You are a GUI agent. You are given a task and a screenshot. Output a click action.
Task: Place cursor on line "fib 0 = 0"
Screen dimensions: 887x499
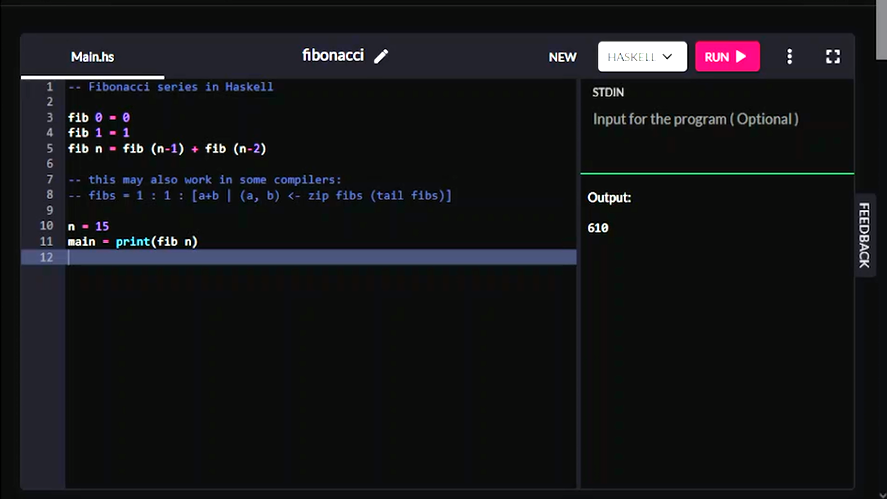[x=99, y=117]
